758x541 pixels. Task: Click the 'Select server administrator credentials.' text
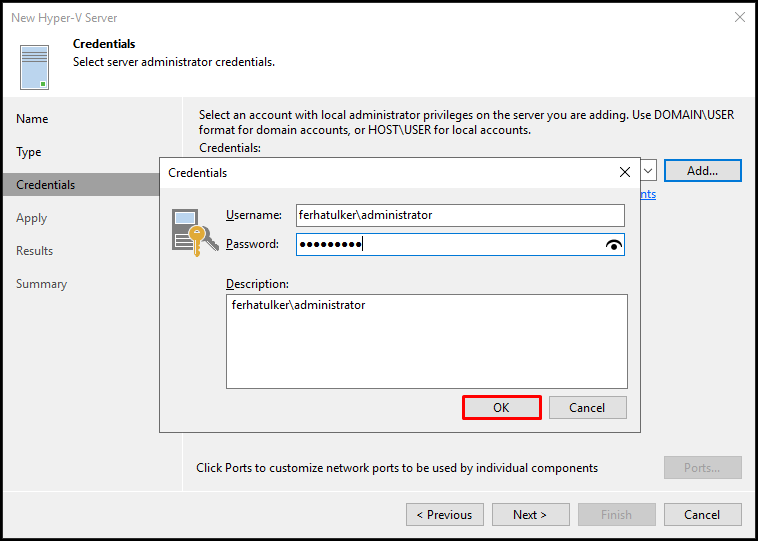click(x=174, y=62)
